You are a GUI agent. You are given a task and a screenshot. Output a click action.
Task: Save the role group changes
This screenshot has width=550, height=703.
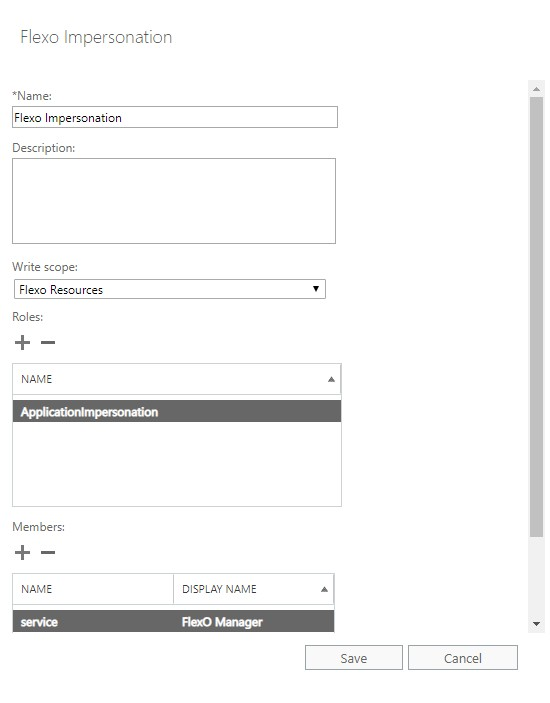(x=354, y=658)
